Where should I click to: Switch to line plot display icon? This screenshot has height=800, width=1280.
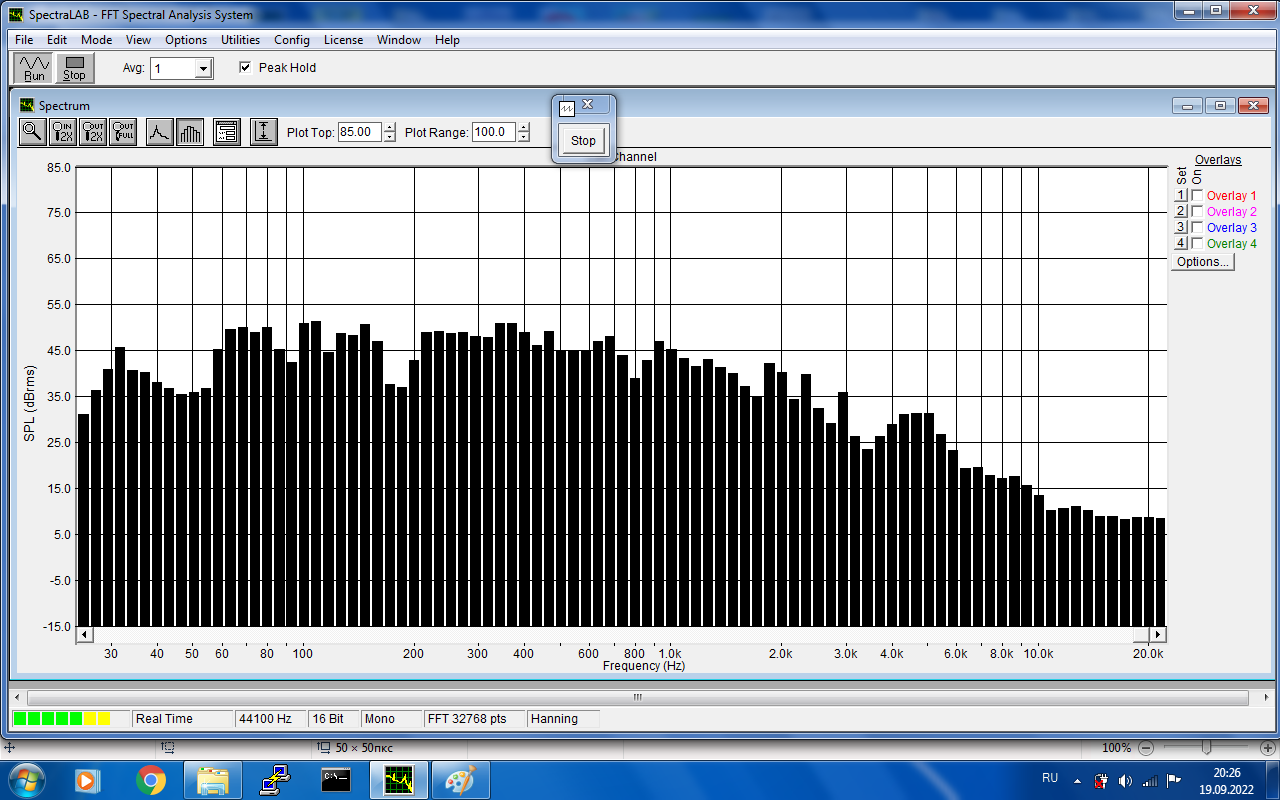tap(159, 131)
